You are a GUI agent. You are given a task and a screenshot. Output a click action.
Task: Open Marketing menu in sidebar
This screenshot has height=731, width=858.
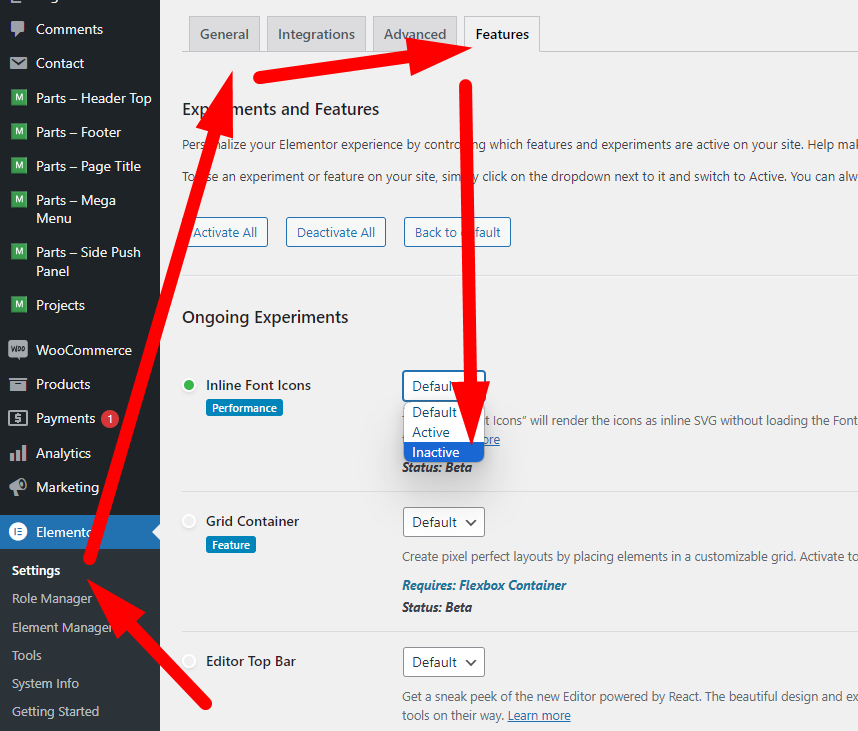point(68,487)
